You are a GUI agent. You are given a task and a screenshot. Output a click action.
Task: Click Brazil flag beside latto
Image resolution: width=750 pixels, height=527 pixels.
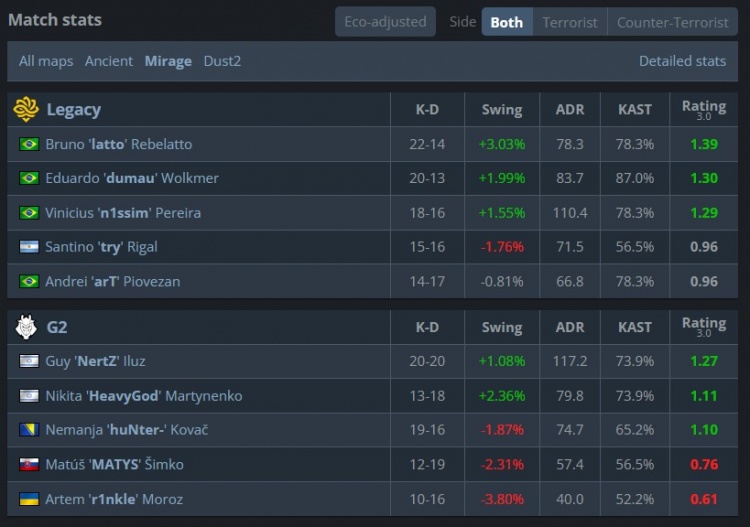point(29,144)
